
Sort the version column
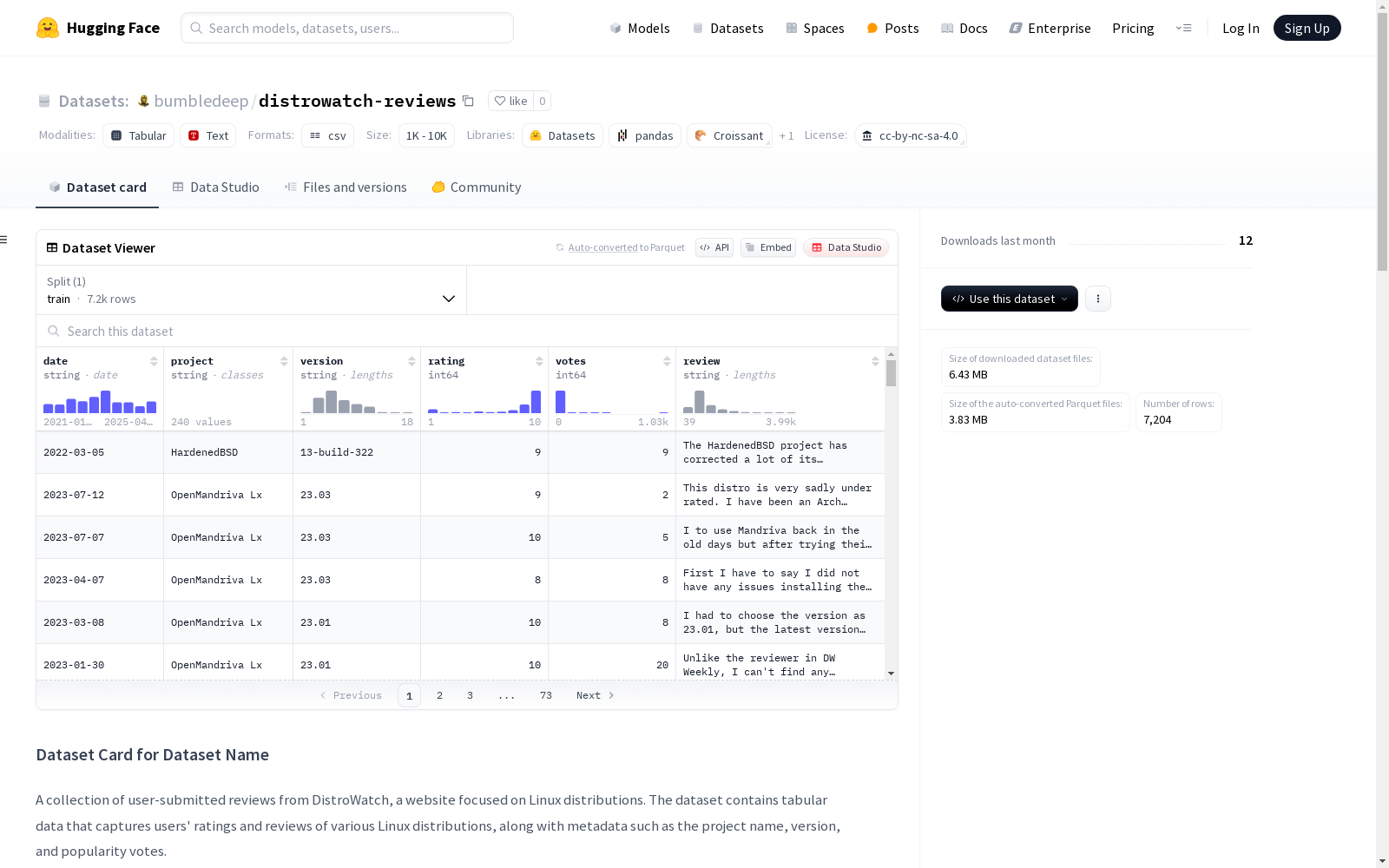[x=411, y=361]
